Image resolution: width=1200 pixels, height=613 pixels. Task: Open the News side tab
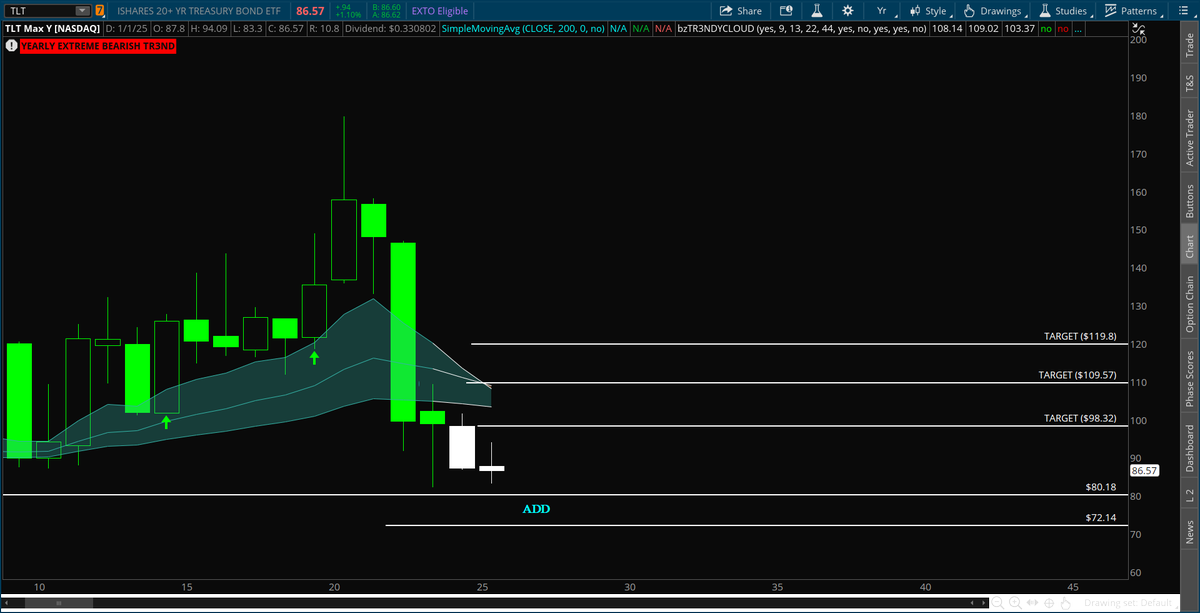[1189, 530]
